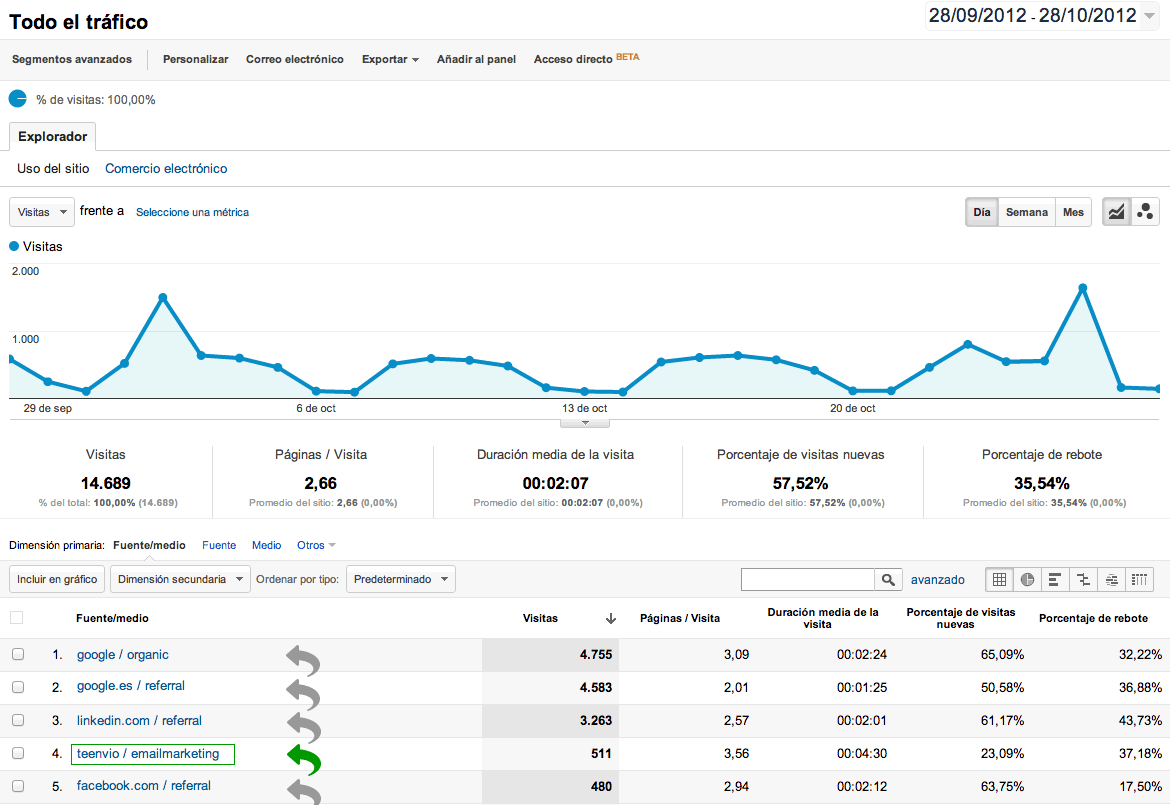This screenshot has height=805, width=1170.
Task: Click Personalizar in the toolbar
Action: (x=195, y=59)
